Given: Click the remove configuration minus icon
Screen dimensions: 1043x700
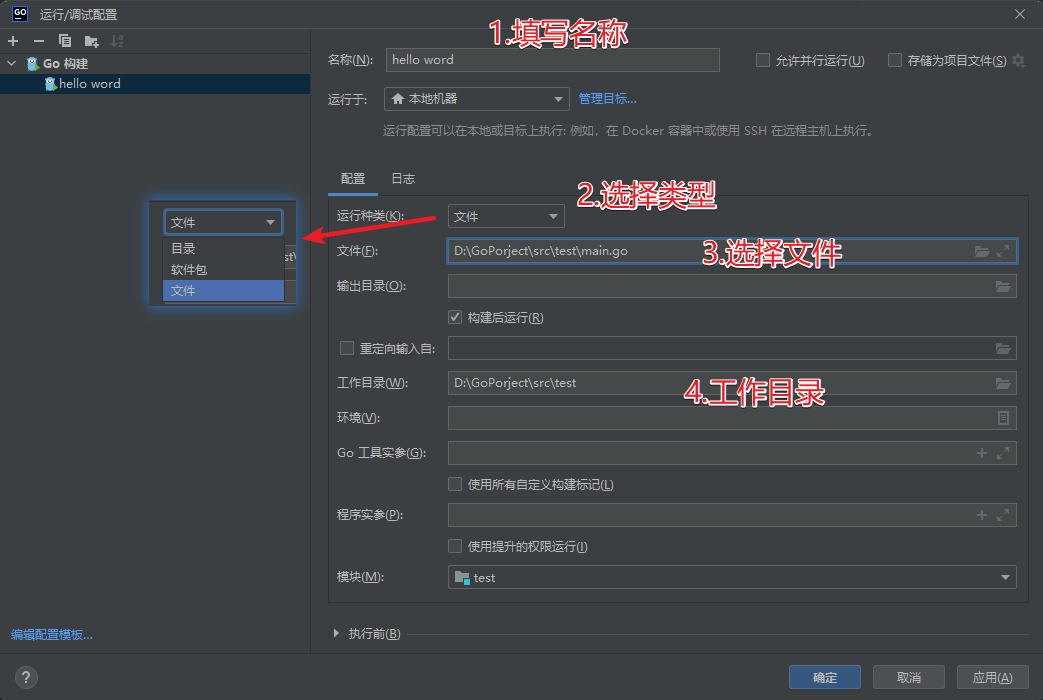Looking at the screenshot, I should point(39,41).
